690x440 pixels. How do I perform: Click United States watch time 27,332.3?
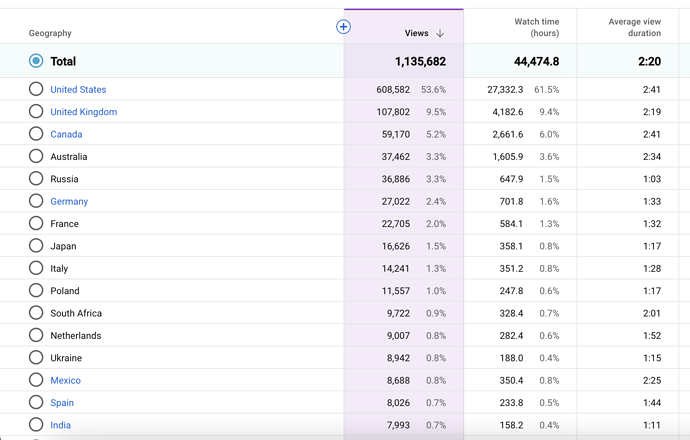tap(505, 89)
